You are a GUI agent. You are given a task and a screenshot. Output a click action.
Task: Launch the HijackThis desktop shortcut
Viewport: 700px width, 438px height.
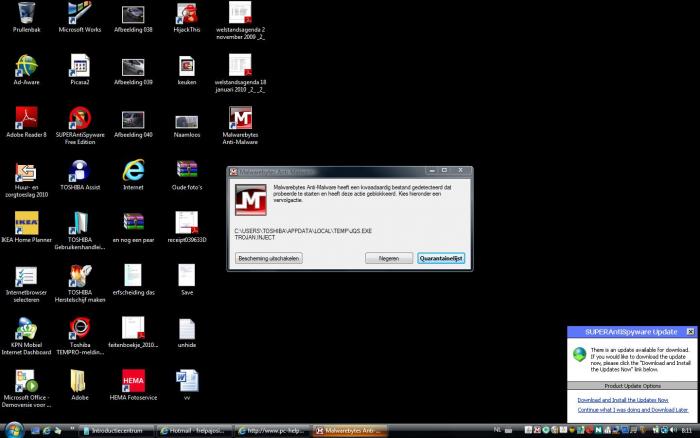click(x=187, y=18)
